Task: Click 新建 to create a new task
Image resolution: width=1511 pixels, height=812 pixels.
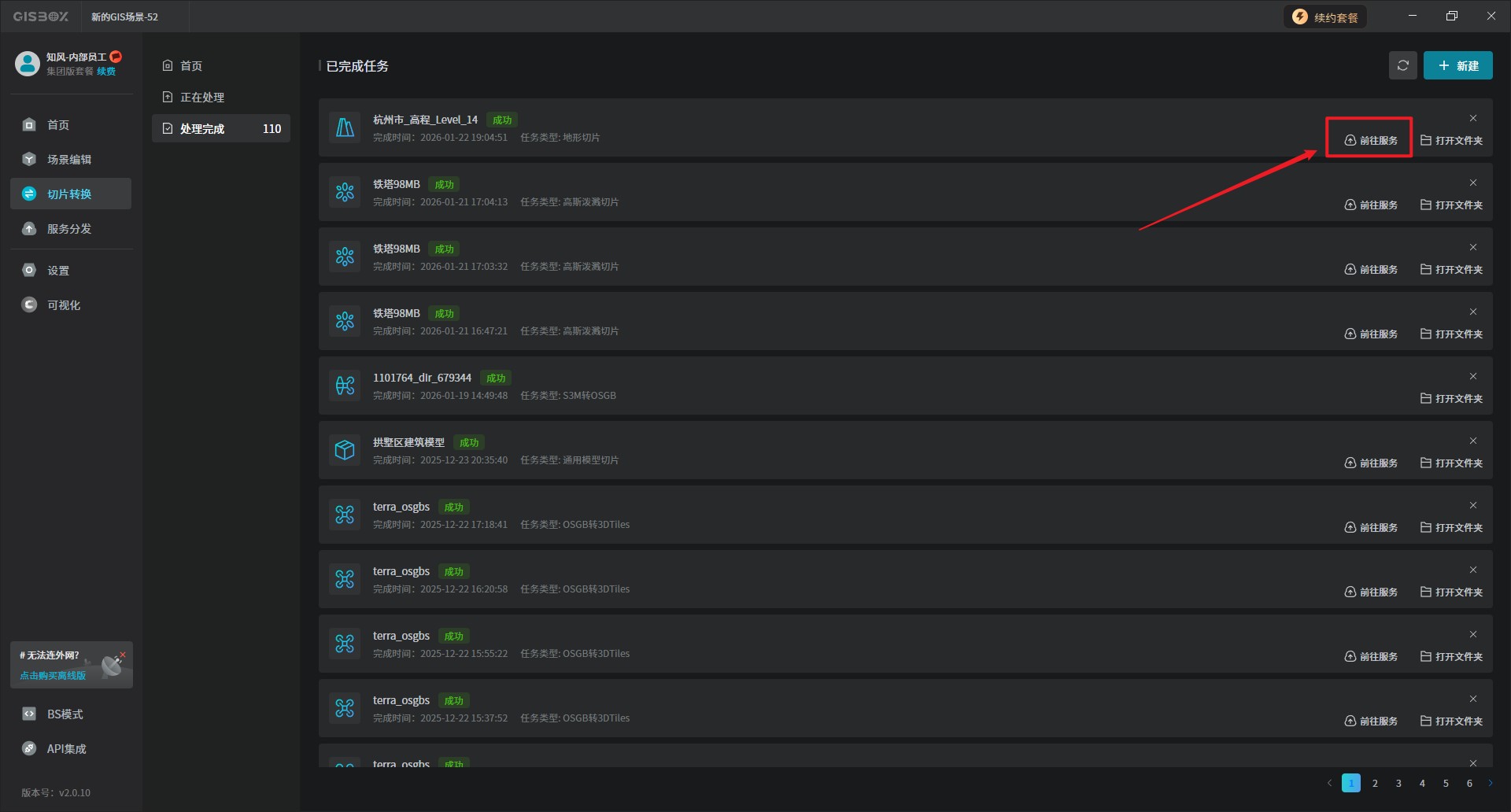Action: tap(1457, 65)
